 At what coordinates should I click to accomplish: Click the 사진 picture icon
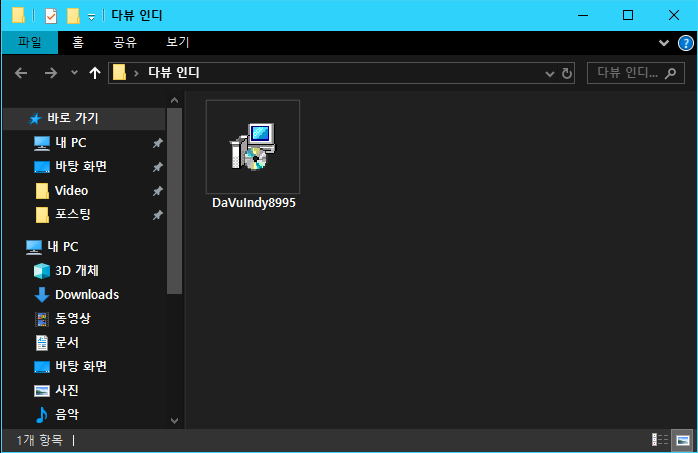point(42,391)
